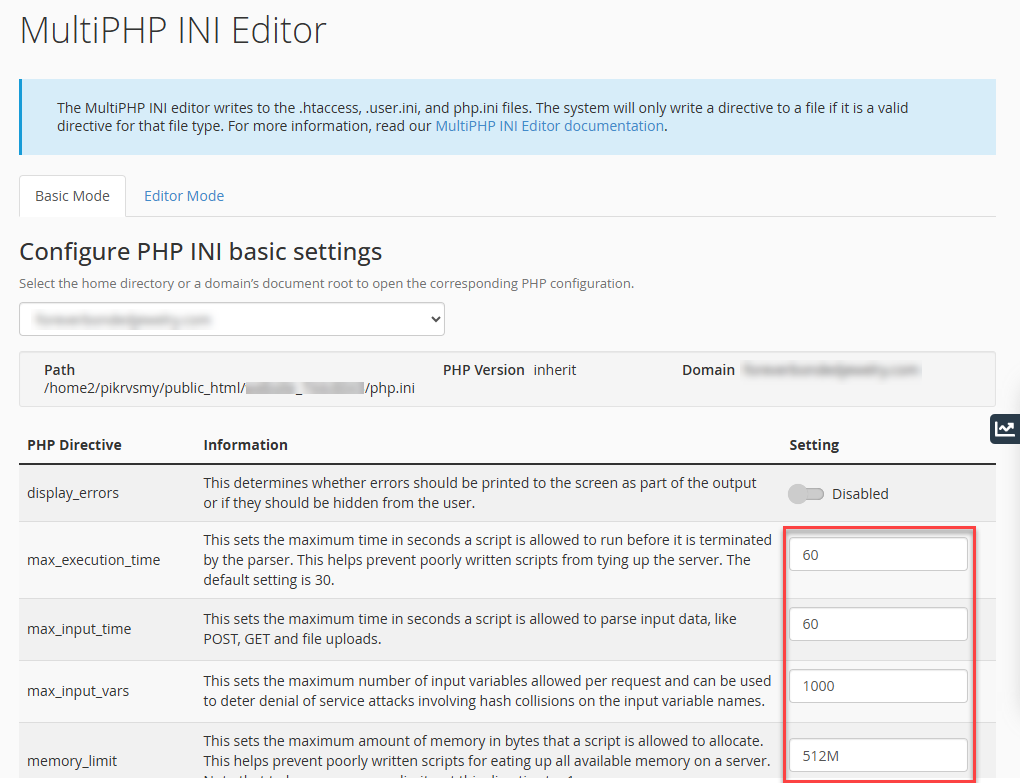Select the Basic Mode tab
The height and width of the screenshot is (783, 1020).
pyautogui.click(x=71, y=196)
